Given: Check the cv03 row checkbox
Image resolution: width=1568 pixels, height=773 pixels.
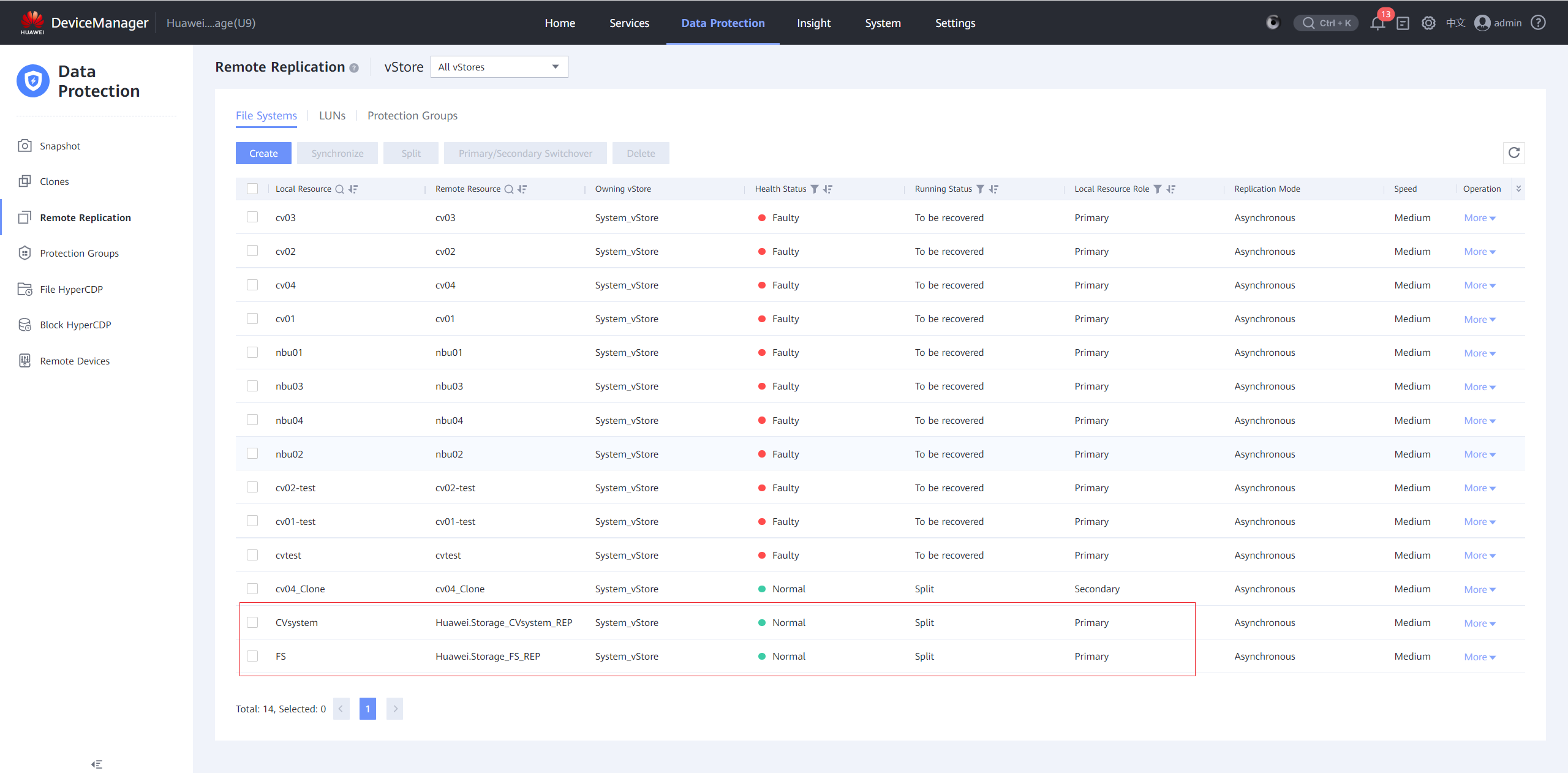Looking at the screenshot, I should point(252,217).
